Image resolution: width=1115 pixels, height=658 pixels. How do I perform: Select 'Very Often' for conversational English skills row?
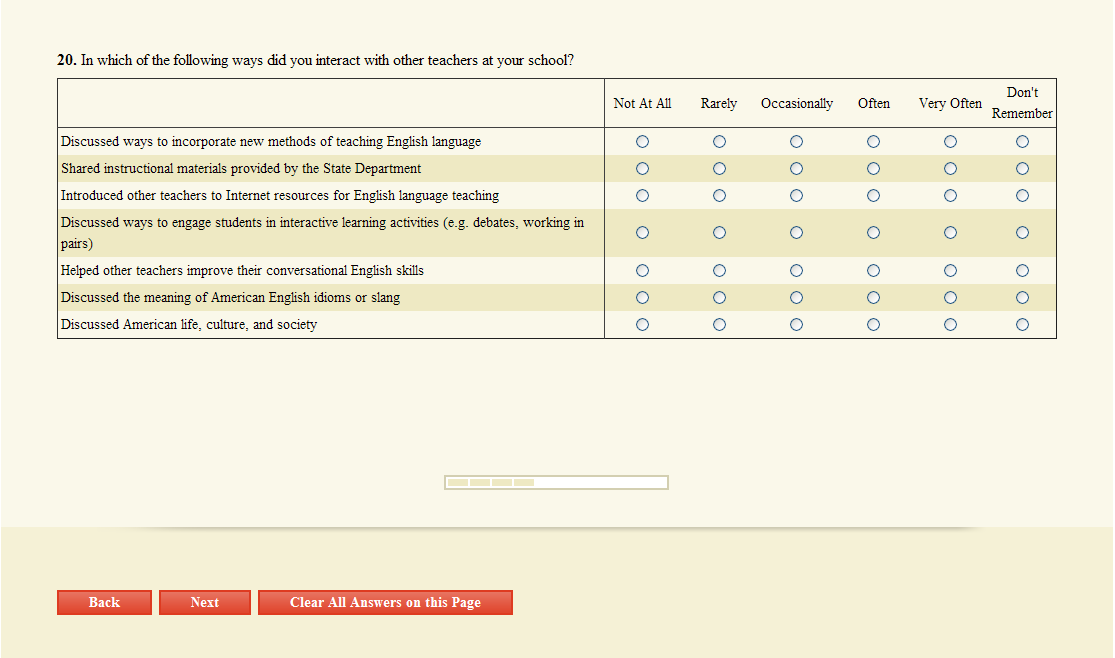pyautogui.click(x=950, y=271)
